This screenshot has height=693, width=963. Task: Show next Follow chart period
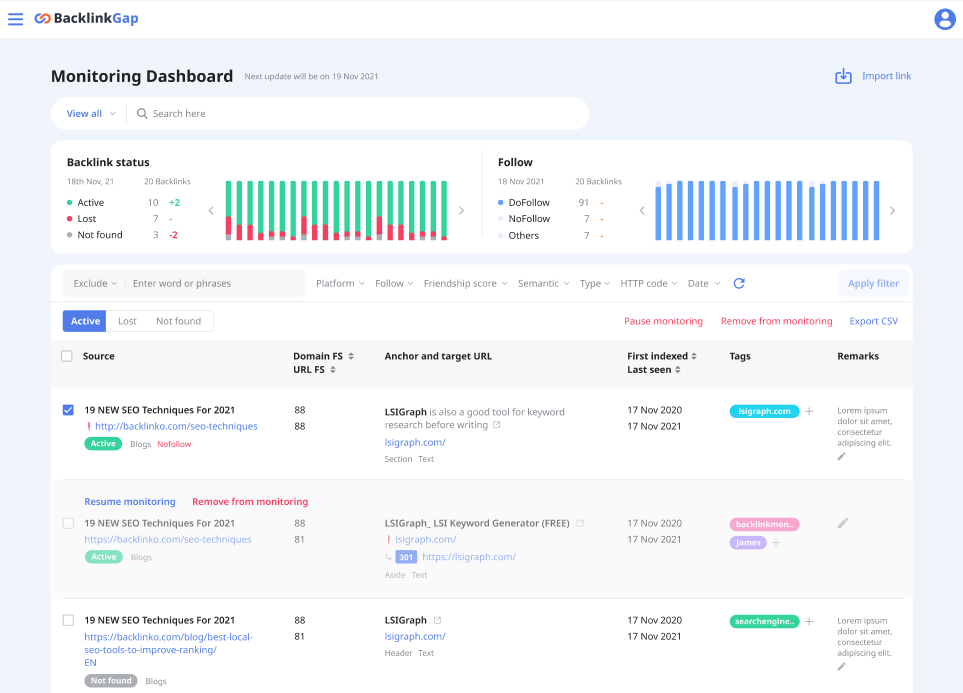tap(892, 211)
